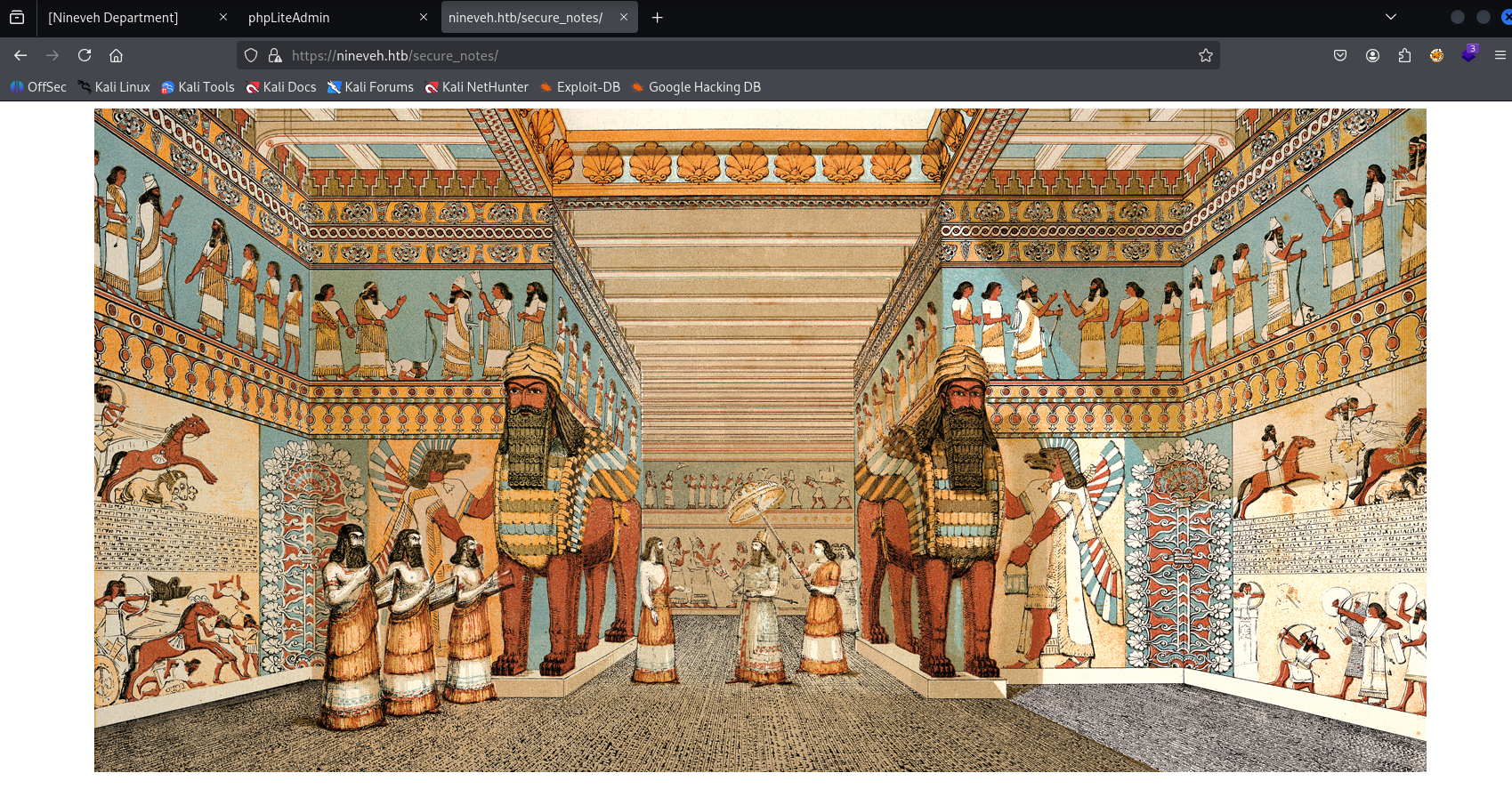Expand the list all tabs dropdown
This screenshot has width=1512, height=789.
pos(1391,17)
